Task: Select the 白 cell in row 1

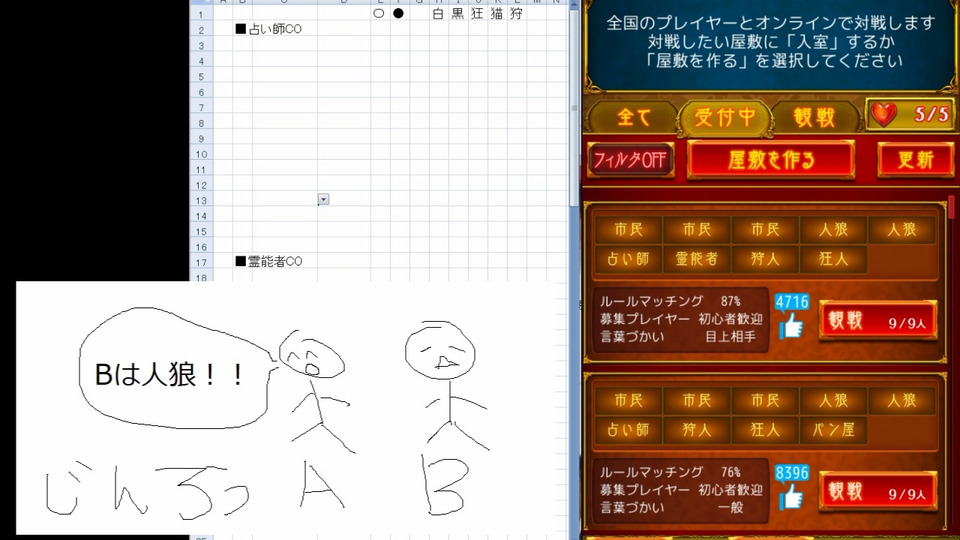Action: click(x=438, y=13)
